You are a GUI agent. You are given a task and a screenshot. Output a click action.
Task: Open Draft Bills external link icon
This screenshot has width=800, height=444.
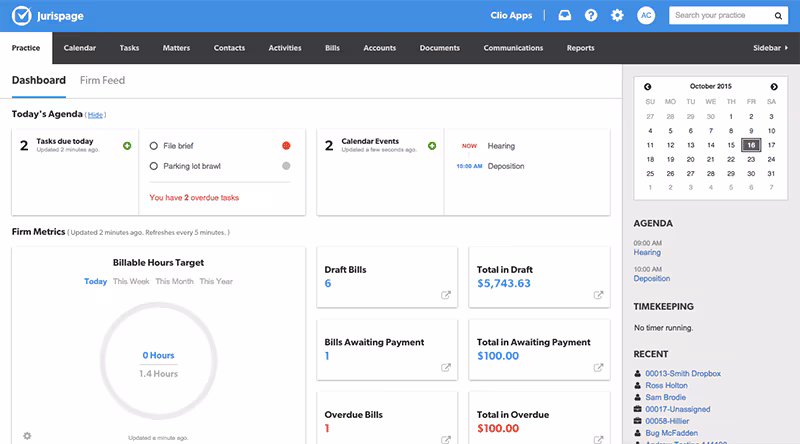click(x=446, y=295)
